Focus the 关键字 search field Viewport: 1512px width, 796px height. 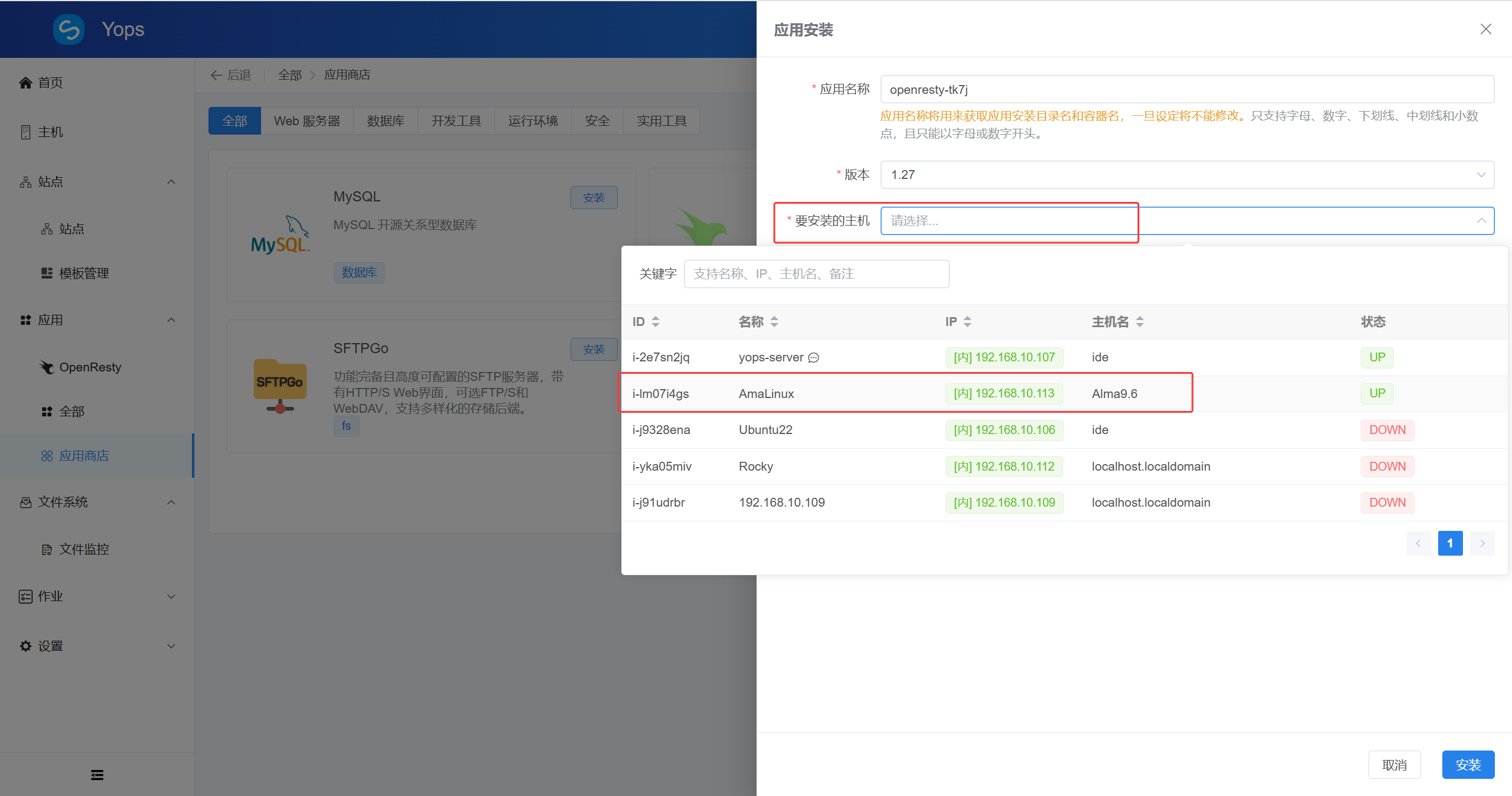(x=816, y=274)
